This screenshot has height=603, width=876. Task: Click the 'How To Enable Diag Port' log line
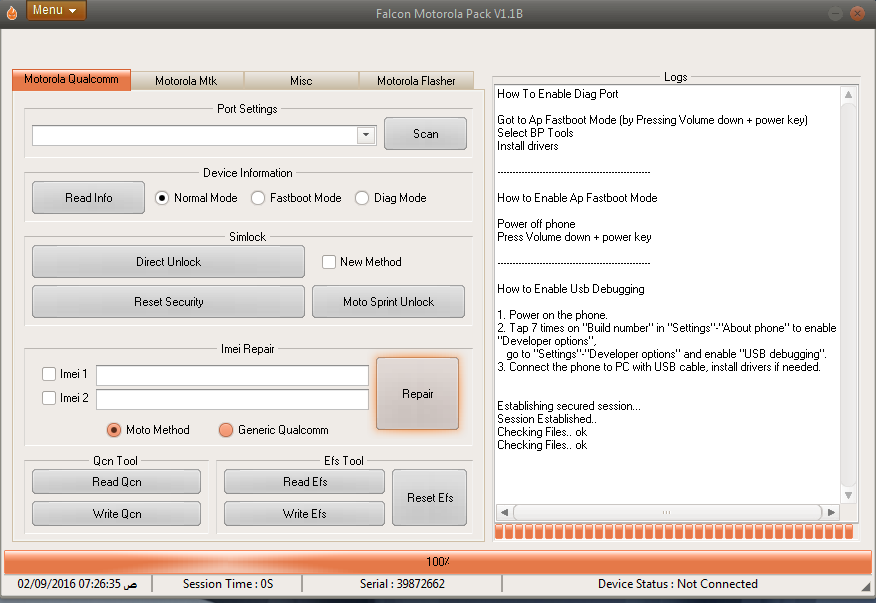pyautogui.click(x=558, y=94)
